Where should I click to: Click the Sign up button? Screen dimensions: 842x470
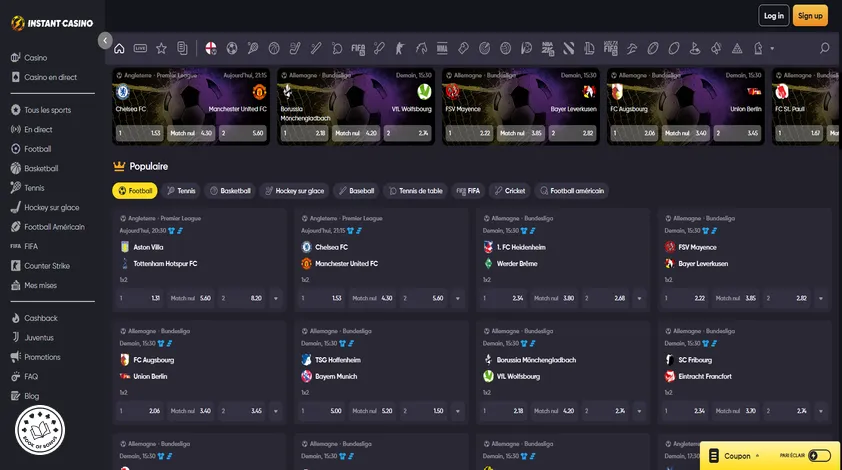[810, 16]
